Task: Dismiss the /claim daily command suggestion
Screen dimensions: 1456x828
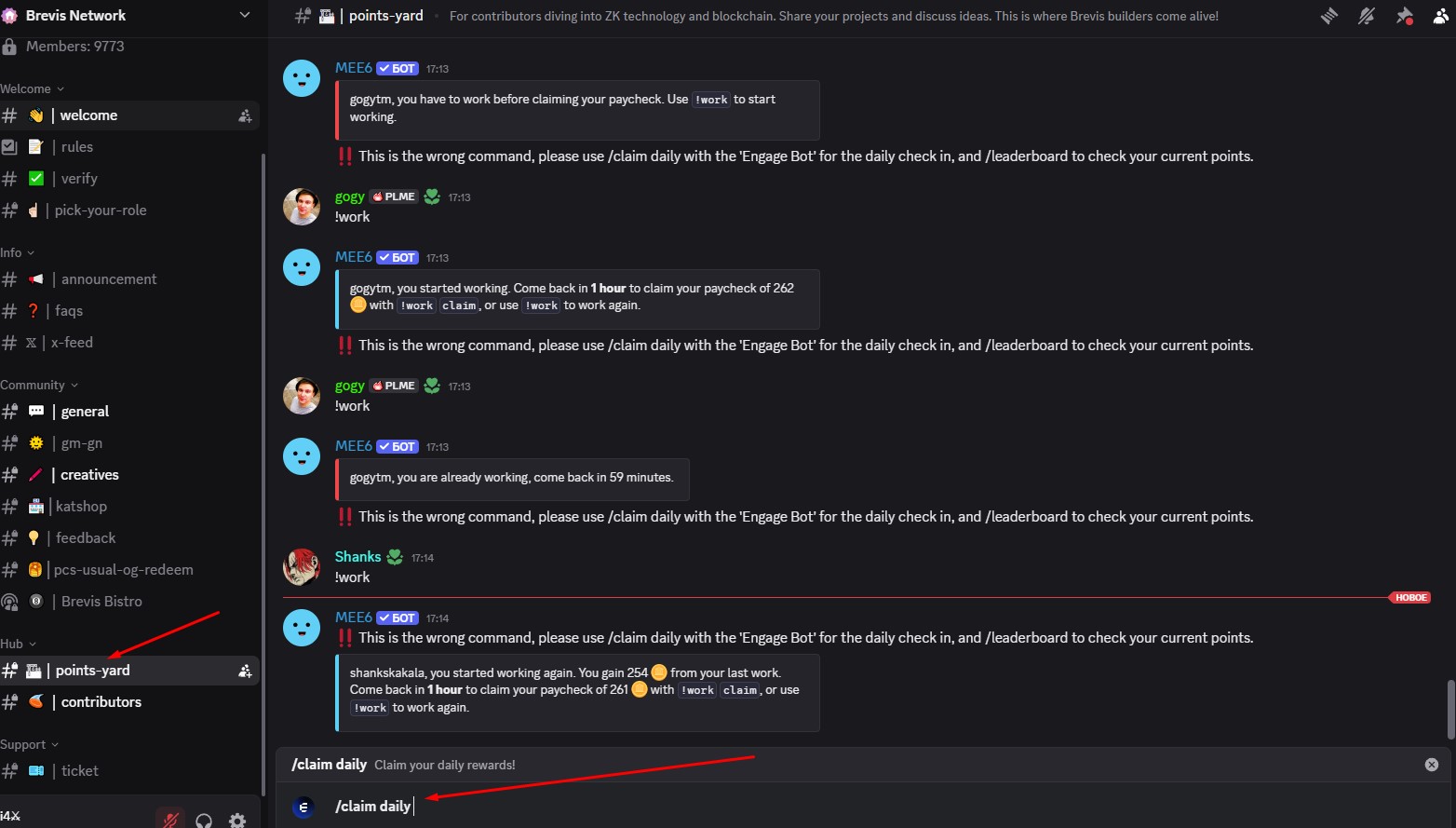Action: point(1432,765)
